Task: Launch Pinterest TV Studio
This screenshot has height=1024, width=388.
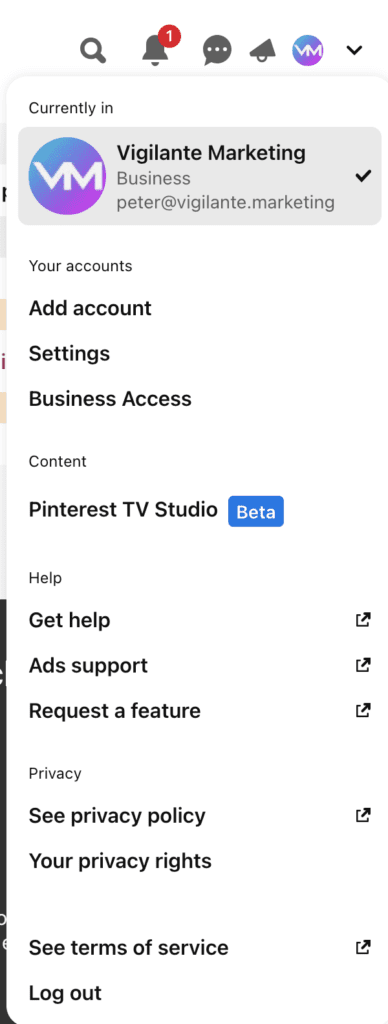Action: click(x=123, y=510)
